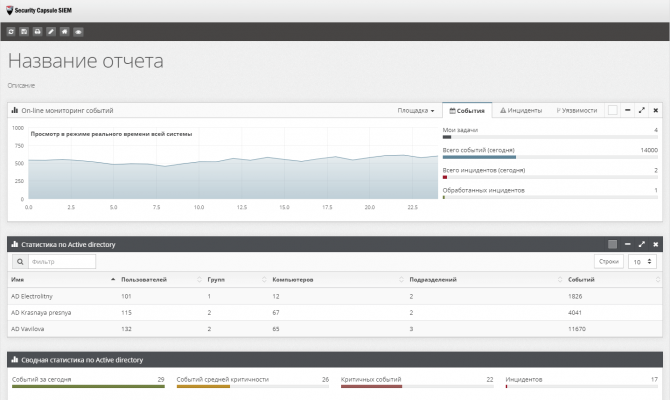Expand Статистика по Active directory to fullscreen

[641, 244]
